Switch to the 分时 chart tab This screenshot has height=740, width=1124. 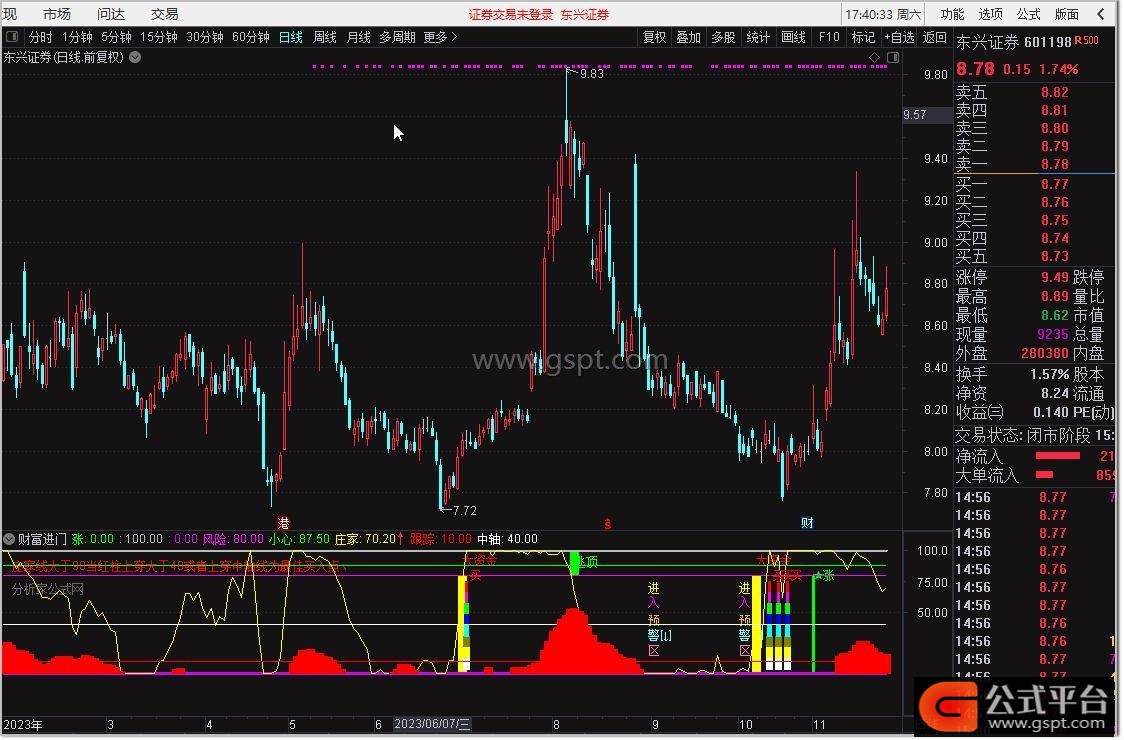[x=40, y=37]
